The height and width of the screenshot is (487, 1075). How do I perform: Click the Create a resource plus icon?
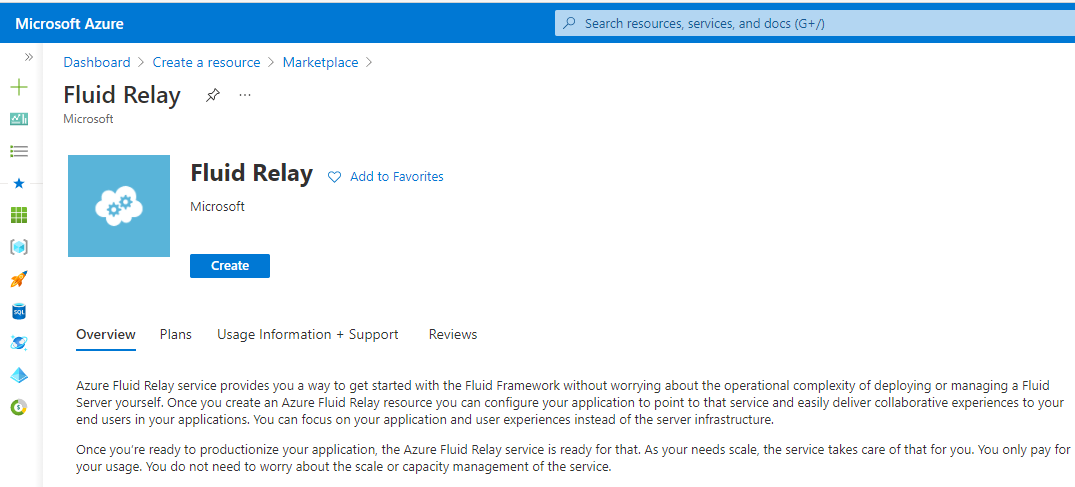click(19, 87)
